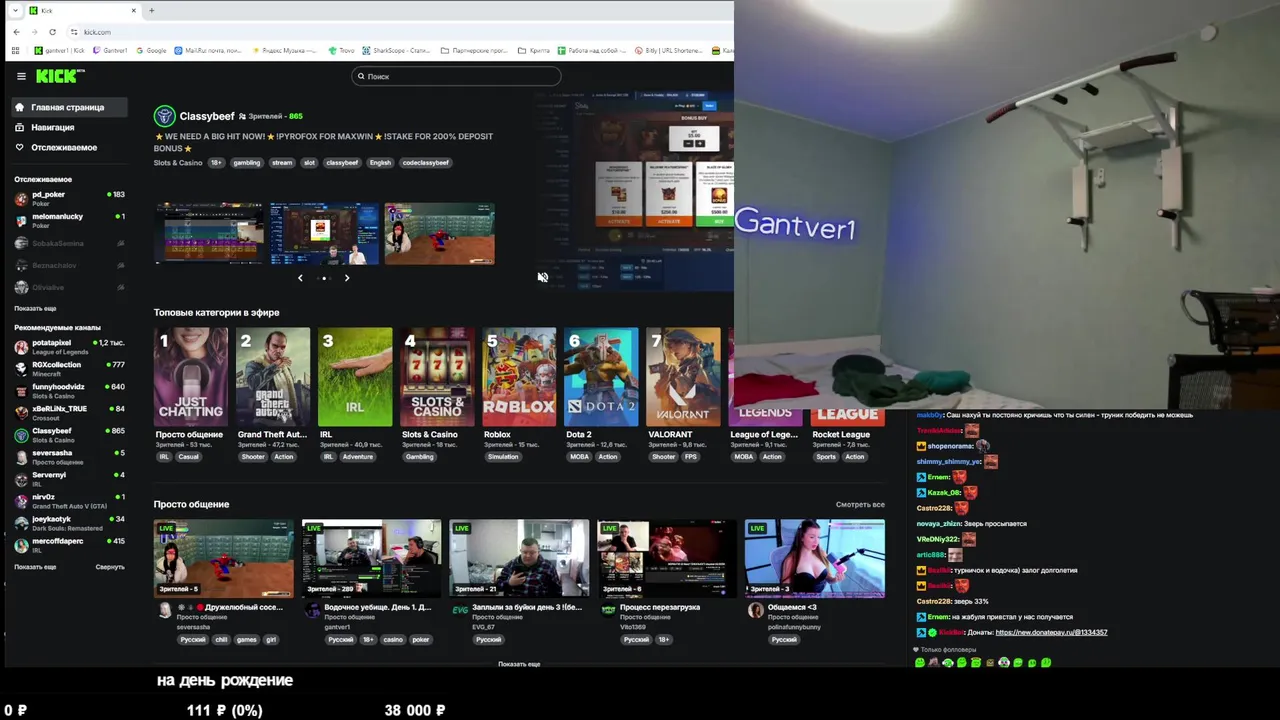Open the Dota 2 category card
The image size is (1280, 720).
601,377
